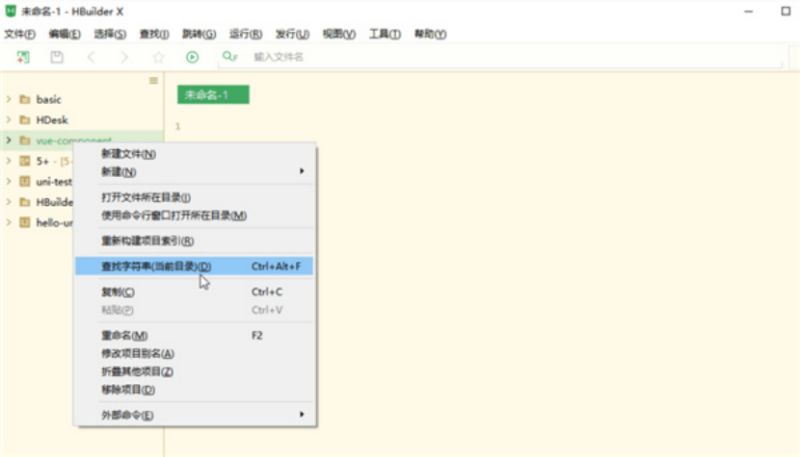
Task: Click the vue-component folder icon
Action: (24, 140)
